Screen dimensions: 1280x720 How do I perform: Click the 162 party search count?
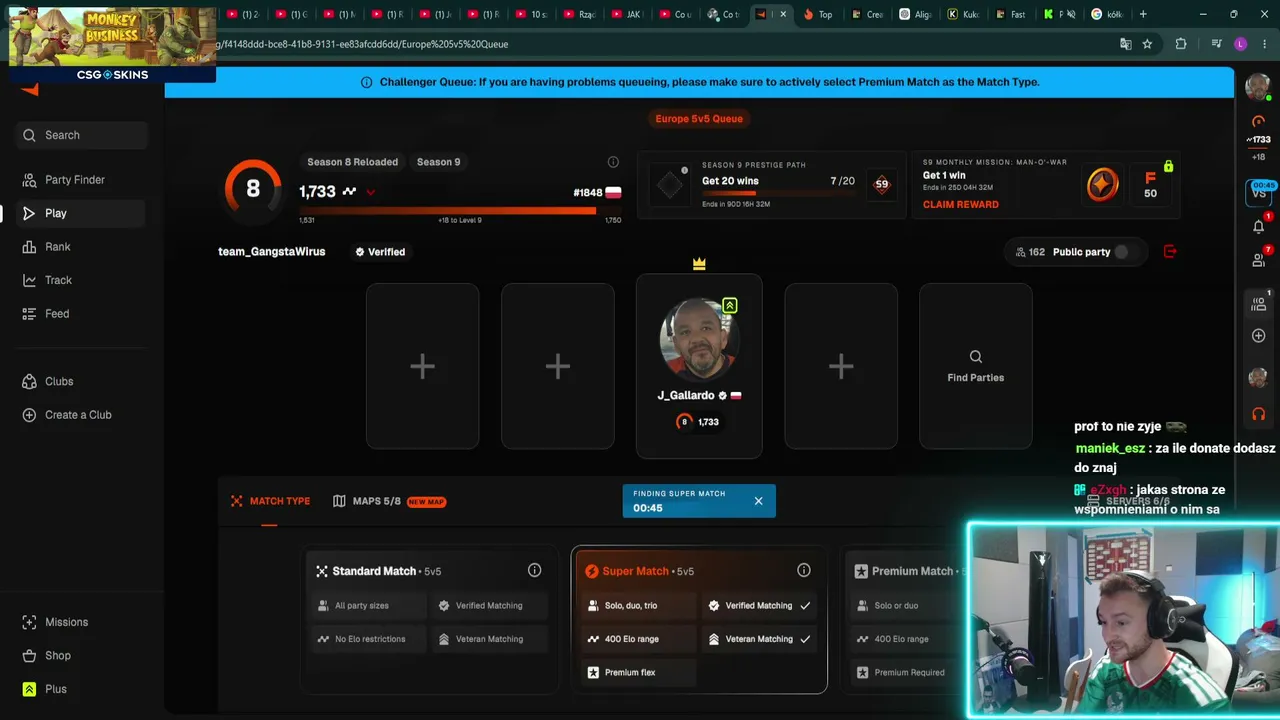1030,252
